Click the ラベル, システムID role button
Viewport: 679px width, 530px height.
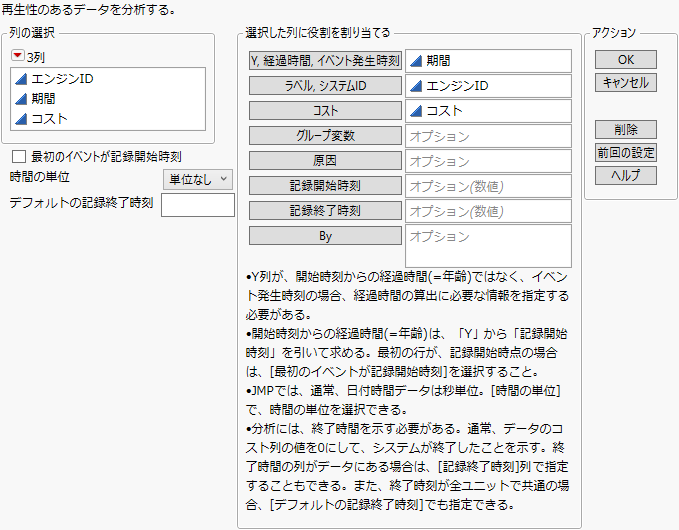pos(325,86)
